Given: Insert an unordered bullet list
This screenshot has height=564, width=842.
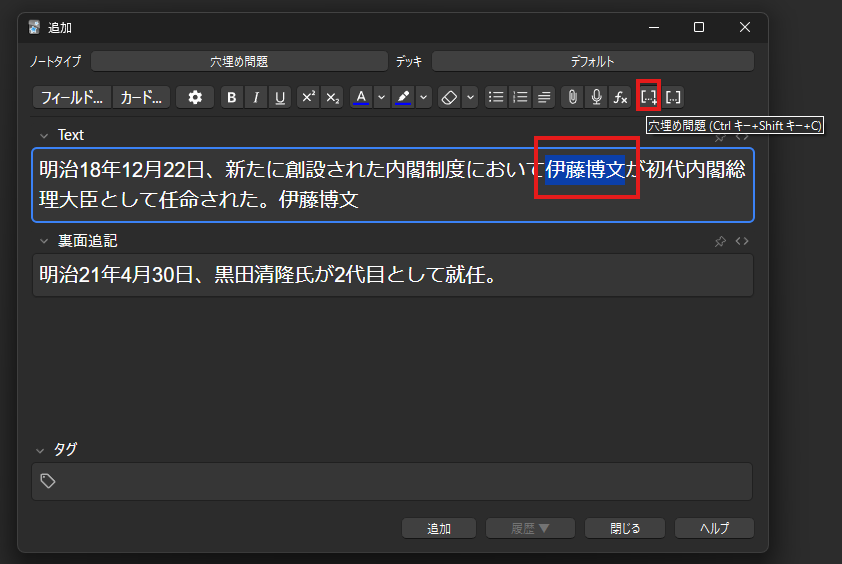Looking at the screenshot, I should pos(496,97).
